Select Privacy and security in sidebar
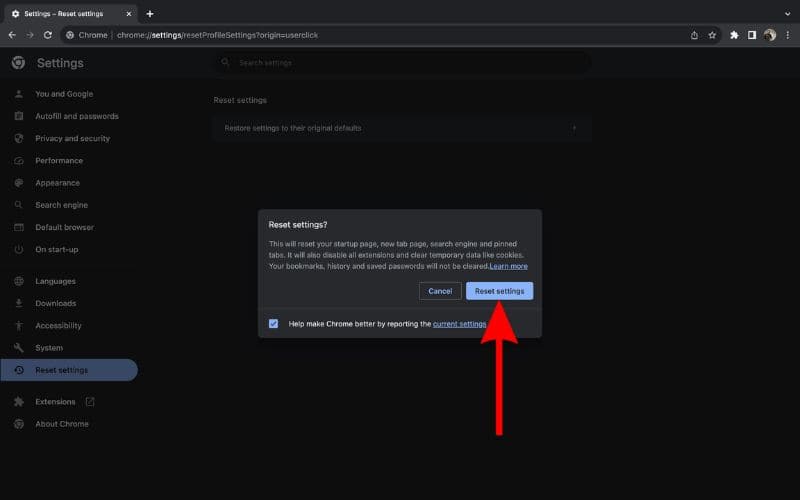This screenshot has width=800, height=500. click(x=72, y=138)
